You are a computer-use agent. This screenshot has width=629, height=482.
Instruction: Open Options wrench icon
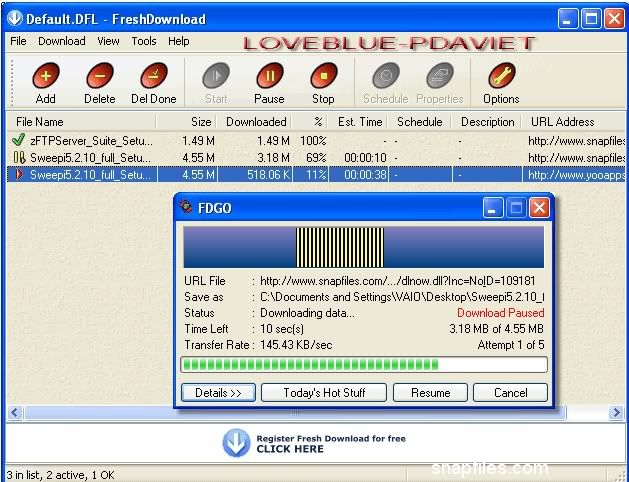(501, 76)
